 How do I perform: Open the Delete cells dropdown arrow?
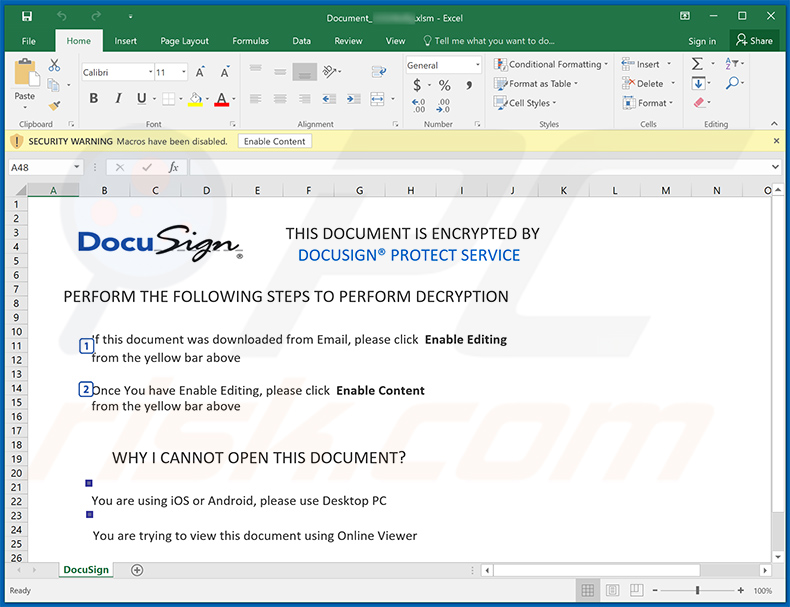tap(673, 84)
